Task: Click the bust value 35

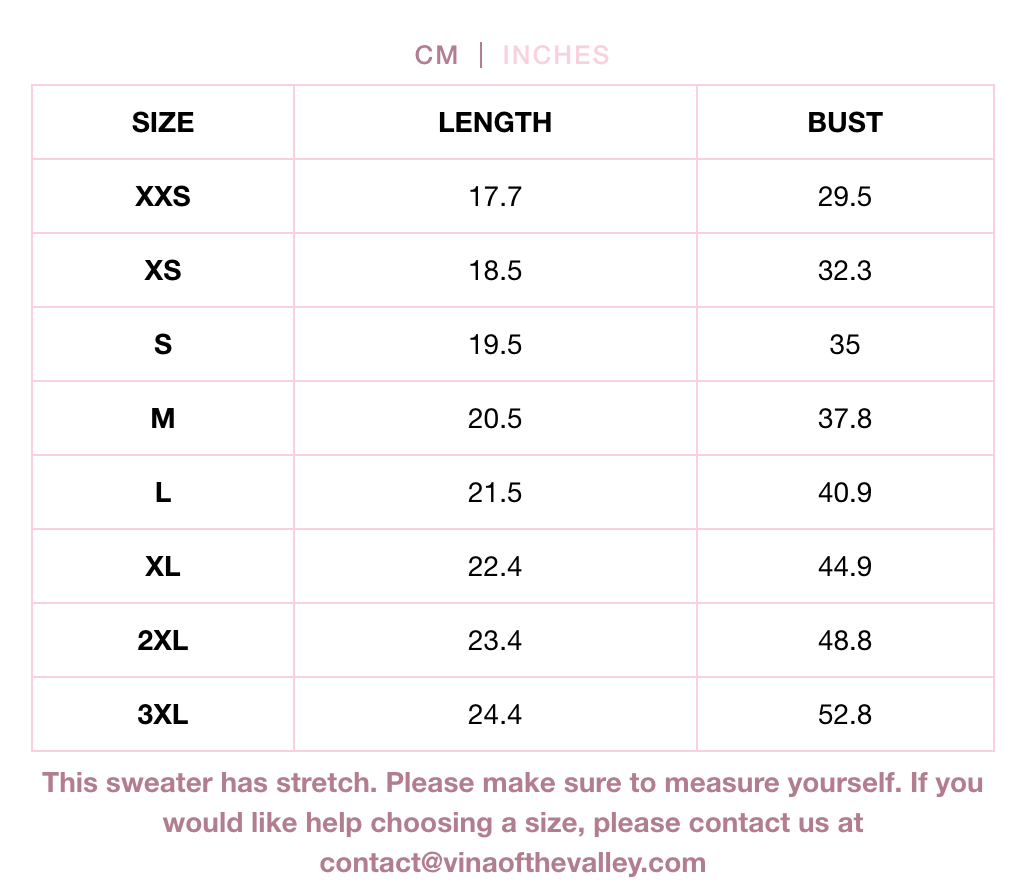Action: [845, 345]
